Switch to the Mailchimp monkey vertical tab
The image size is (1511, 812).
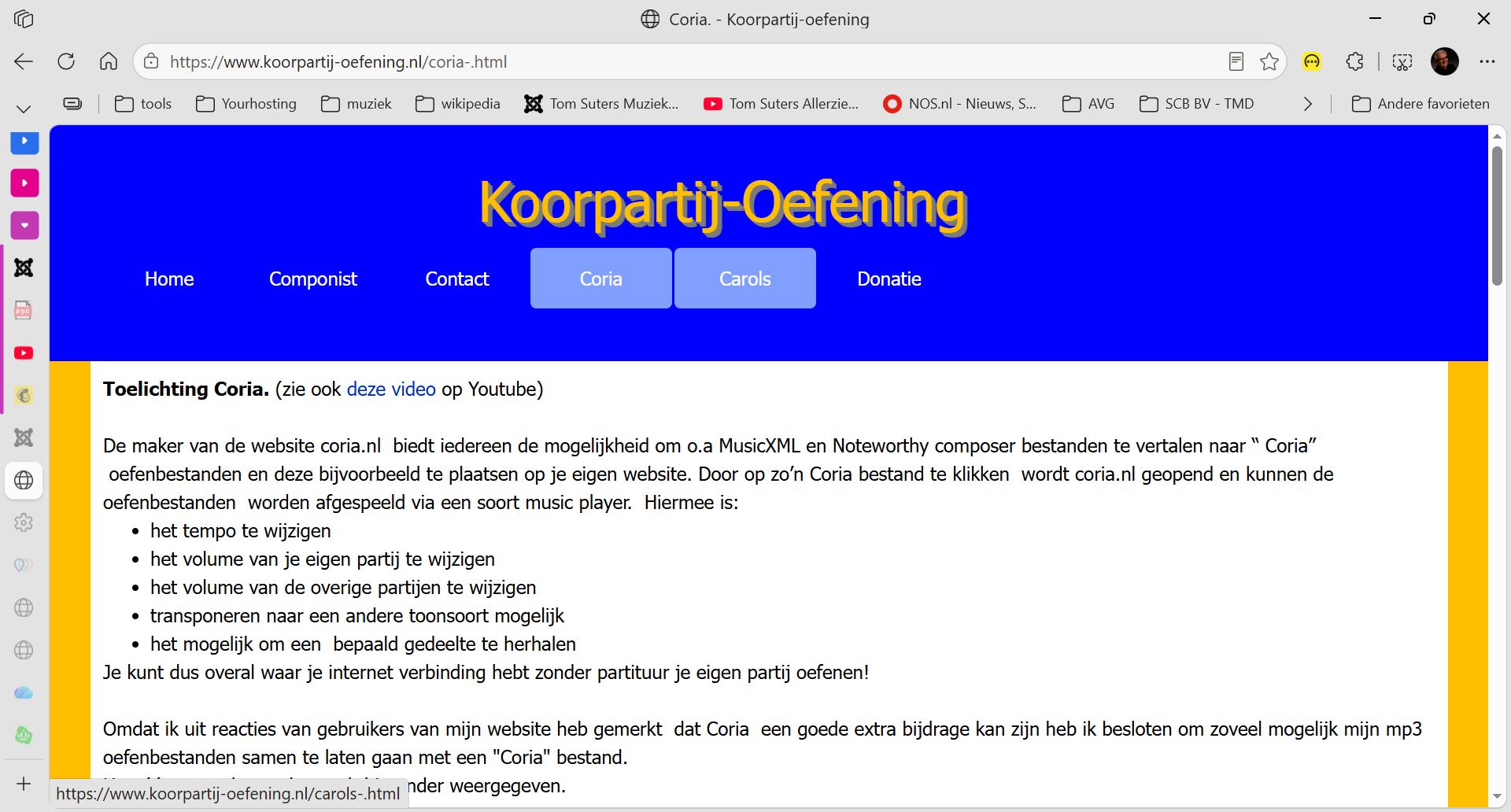pos(24,396)
